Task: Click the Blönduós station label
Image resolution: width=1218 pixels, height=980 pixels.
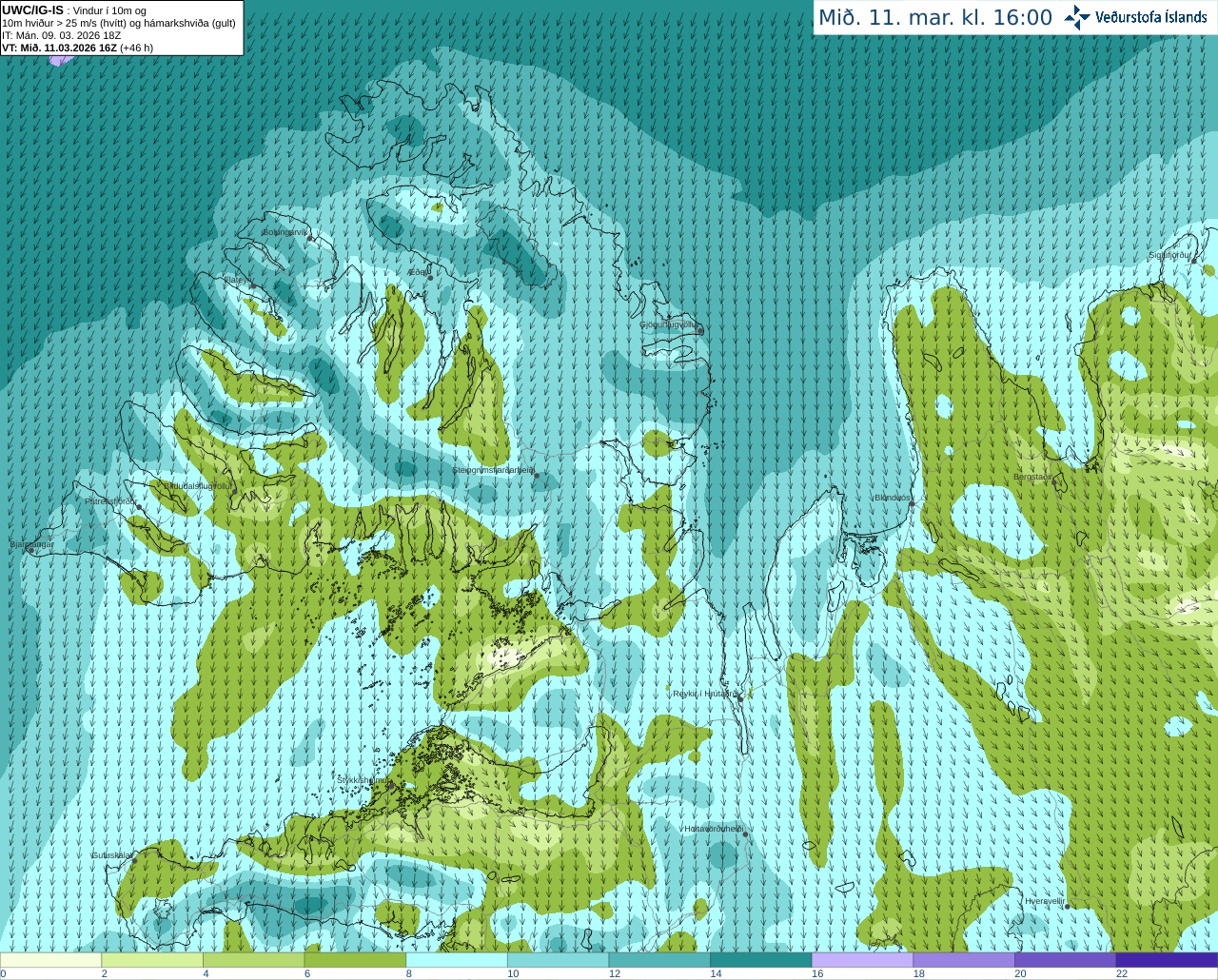Action: coord(893,498)
